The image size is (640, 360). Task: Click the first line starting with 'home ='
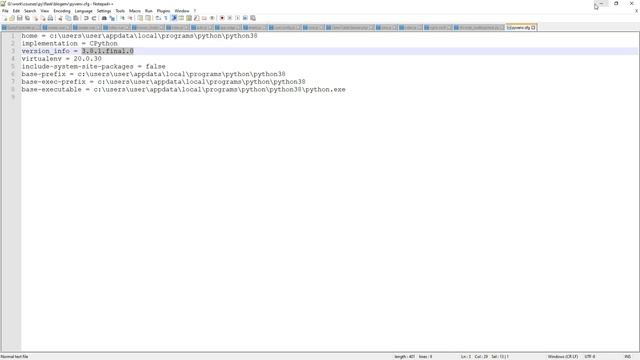139,36
